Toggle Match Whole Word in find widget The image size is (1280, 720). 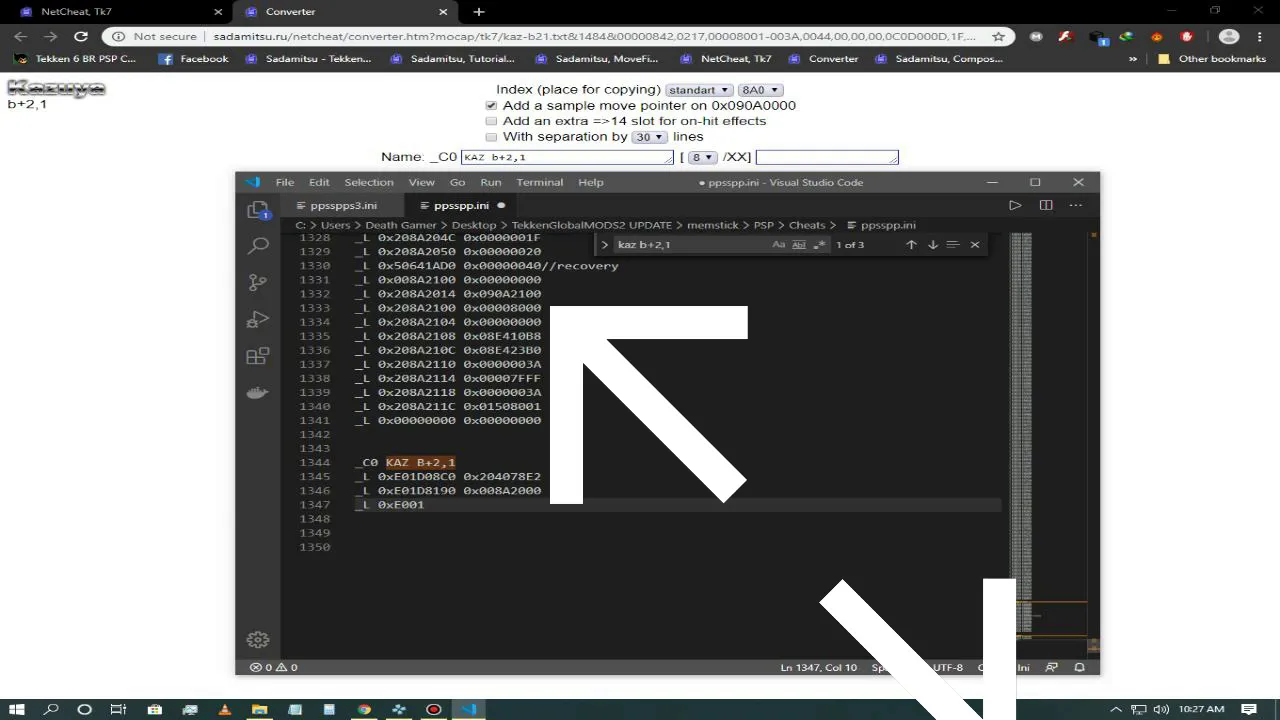coord(799,245)
